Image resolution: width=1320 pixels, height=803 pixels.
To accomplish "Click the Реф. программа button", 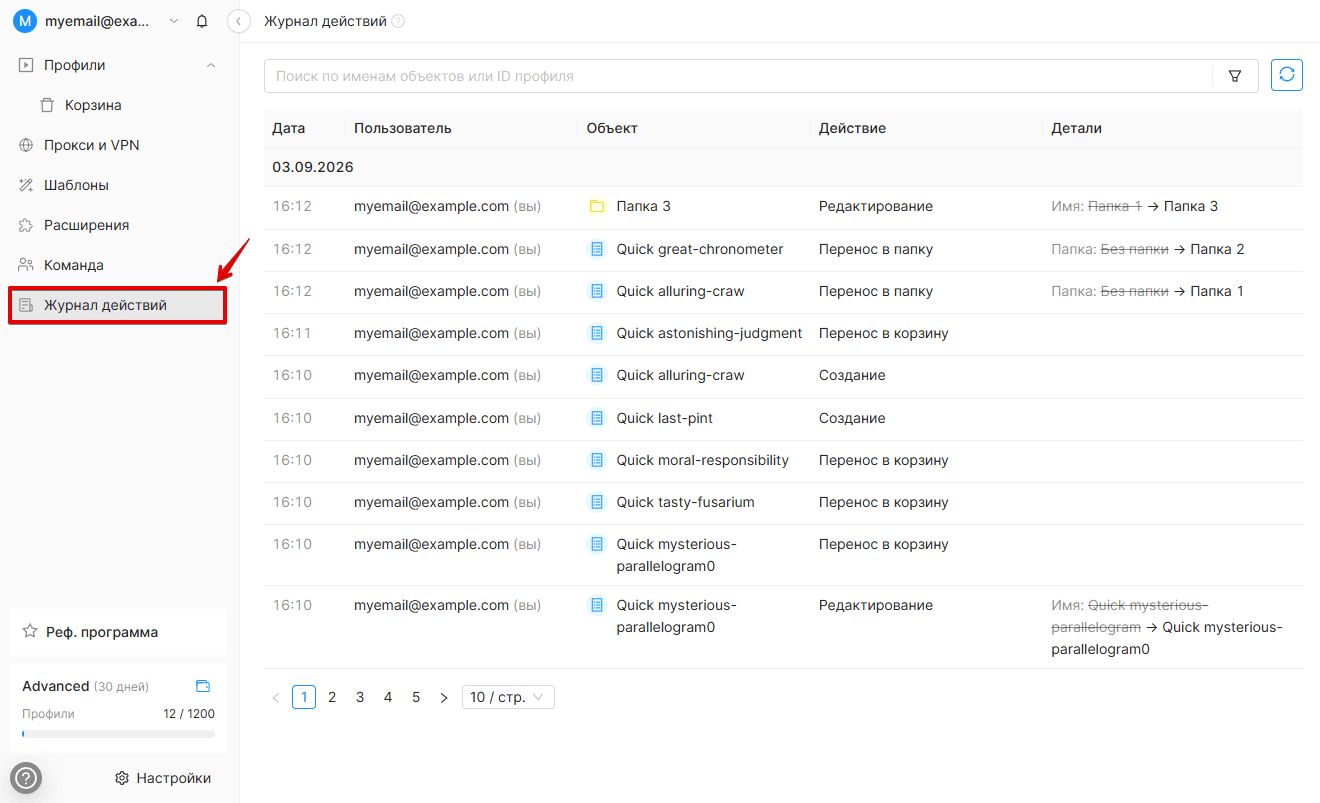I will pyautogui.click(x=118, y=632).
